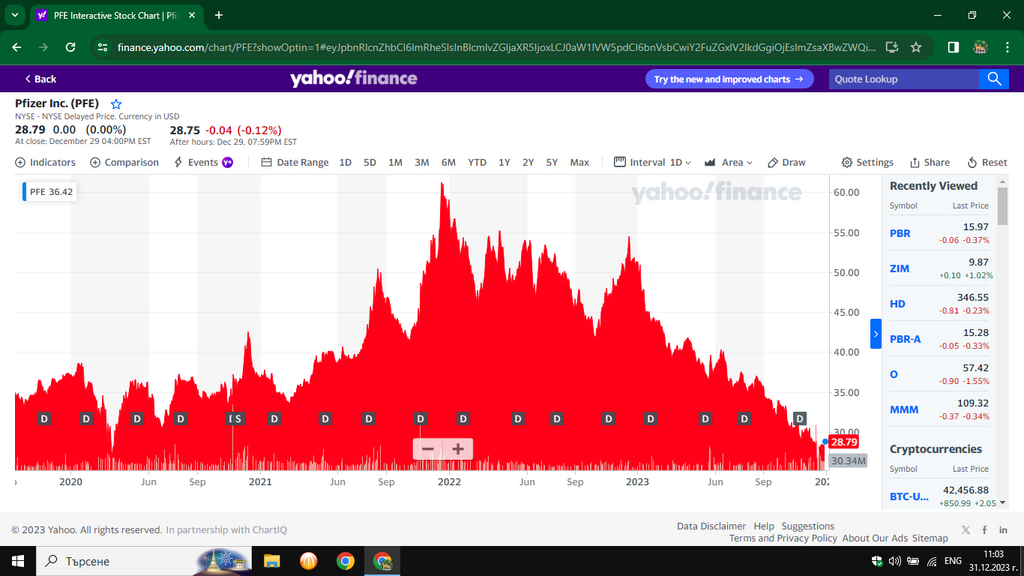Open ZIM in Recently Viewed
1024x576 pixels.
(899, 268)
